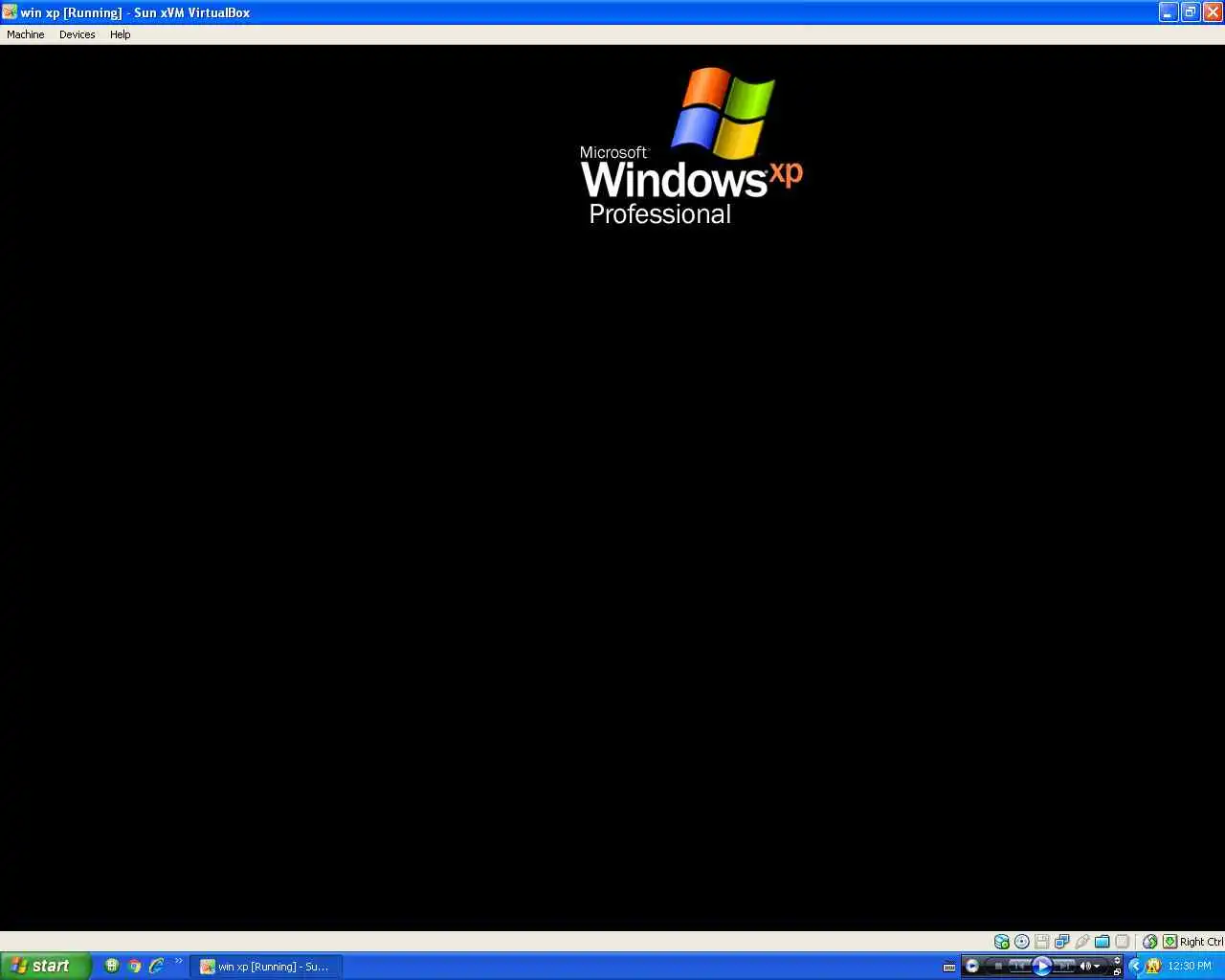The height and width of the screenshot is (980, 1225).
Task: Minimize the VirtualBox window
Action: [x=1169, y=12]
